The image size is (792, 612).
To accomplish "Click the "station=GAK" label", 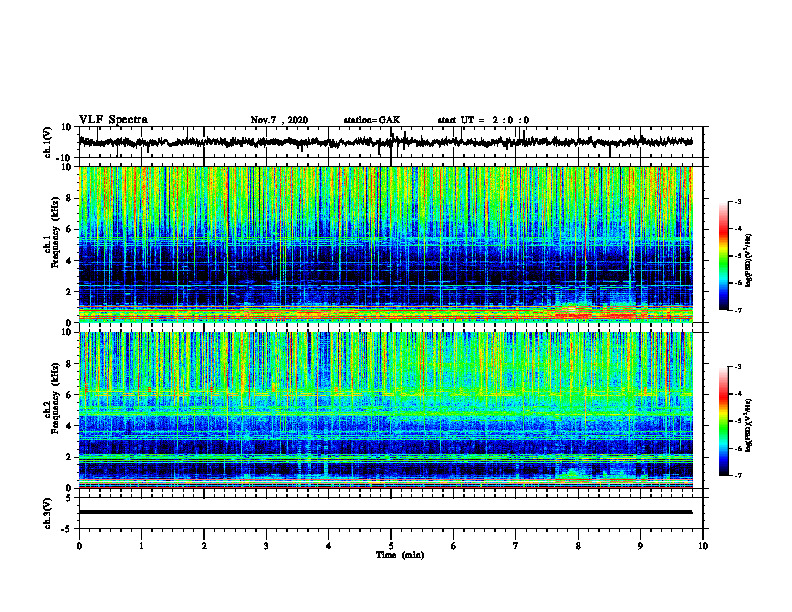I will [372, 120].
